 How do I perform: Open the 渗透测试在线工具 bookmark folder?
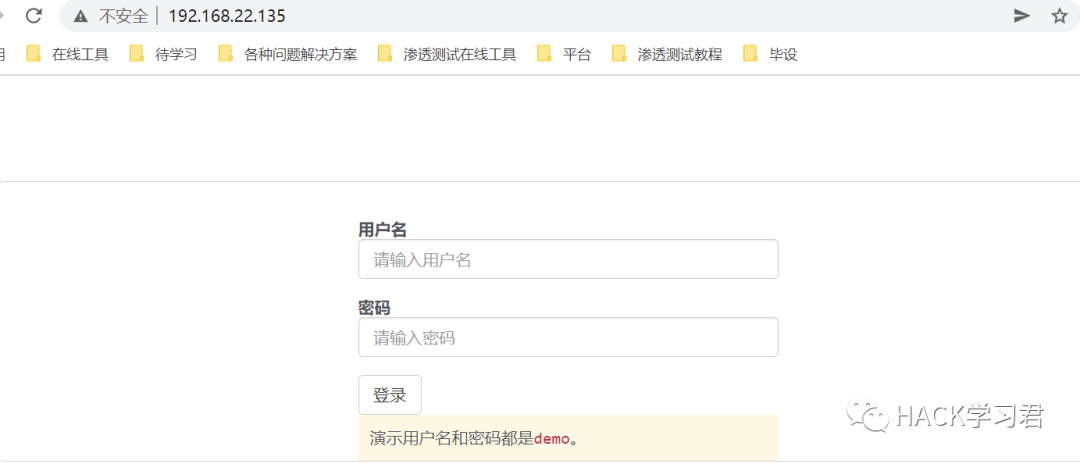(447, 54)
